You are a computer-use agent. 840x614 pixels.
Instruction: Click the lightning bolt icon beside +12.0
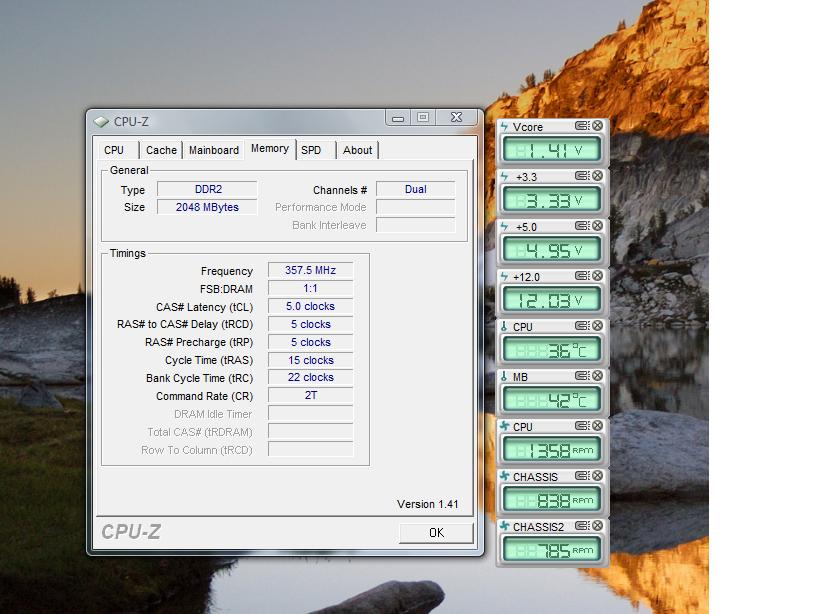[x=504, y=276]
